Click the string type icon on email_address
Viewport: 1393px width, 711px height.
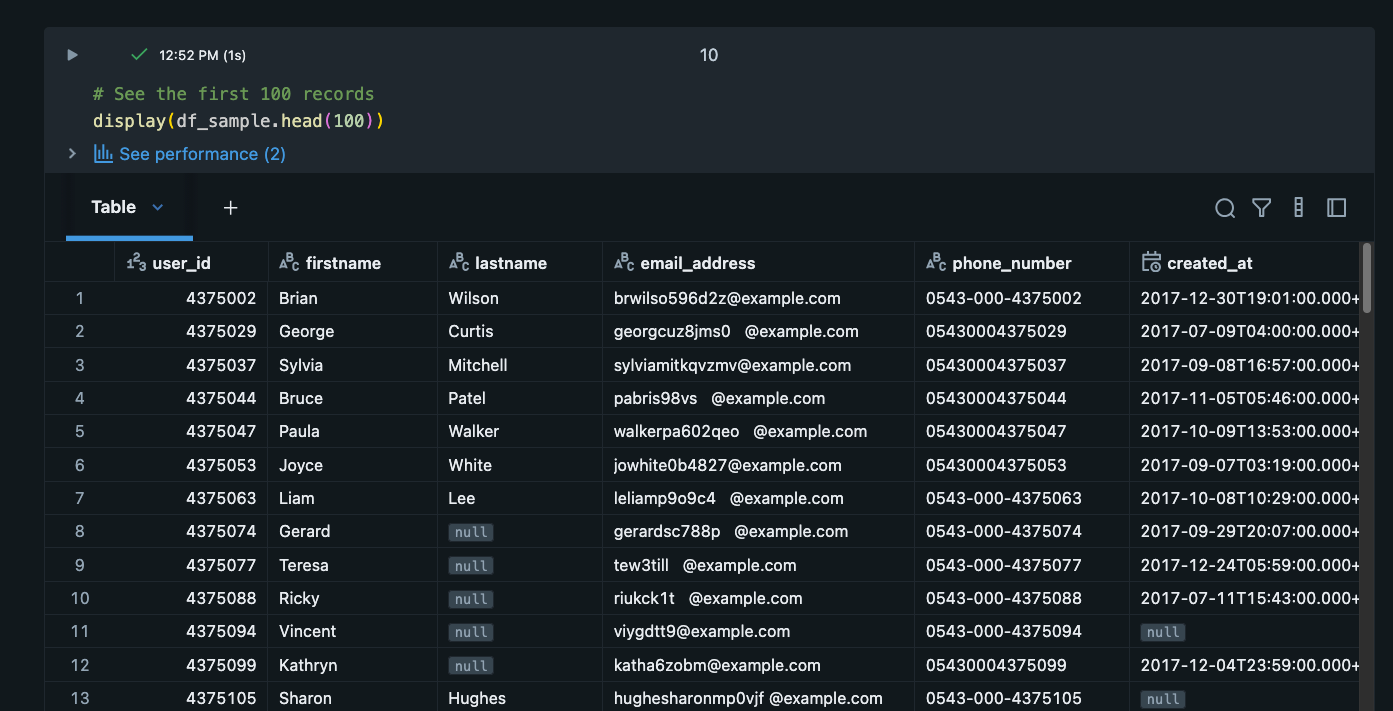click(624, 263)
